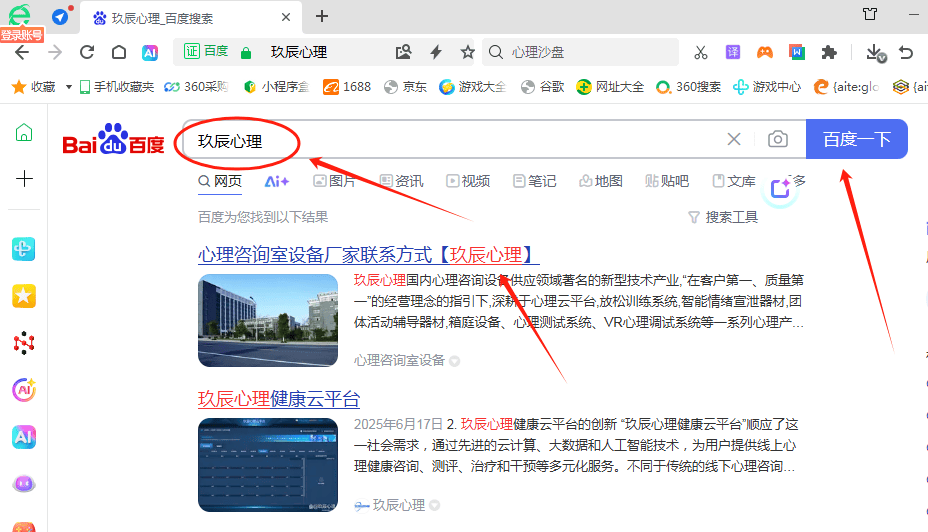Viewport: 928px width, 532px height.
Task: Switch to the 视频 search tab
Action: tap(468, 181)
